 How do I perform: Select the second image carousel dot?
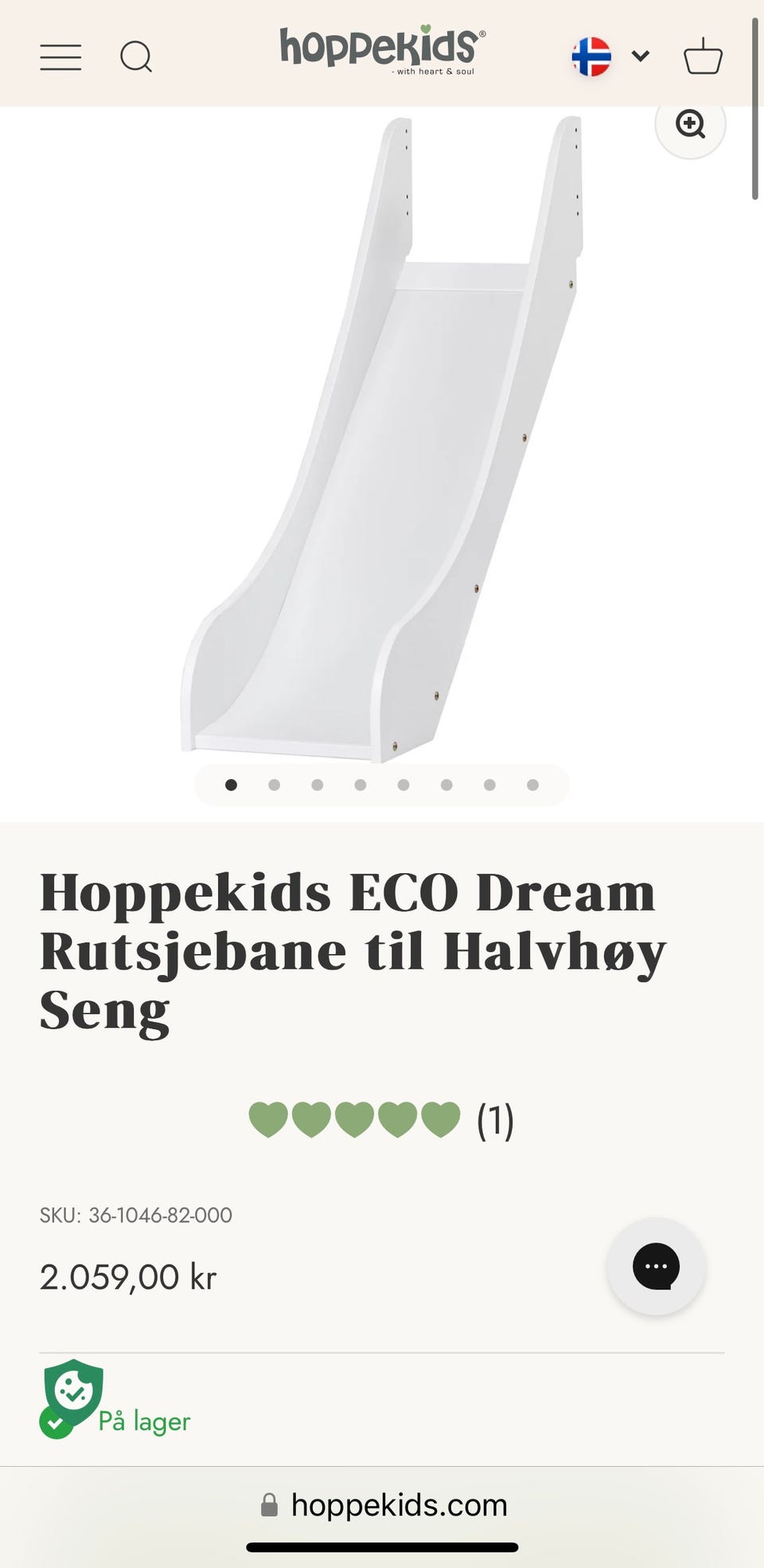point(274,785)
